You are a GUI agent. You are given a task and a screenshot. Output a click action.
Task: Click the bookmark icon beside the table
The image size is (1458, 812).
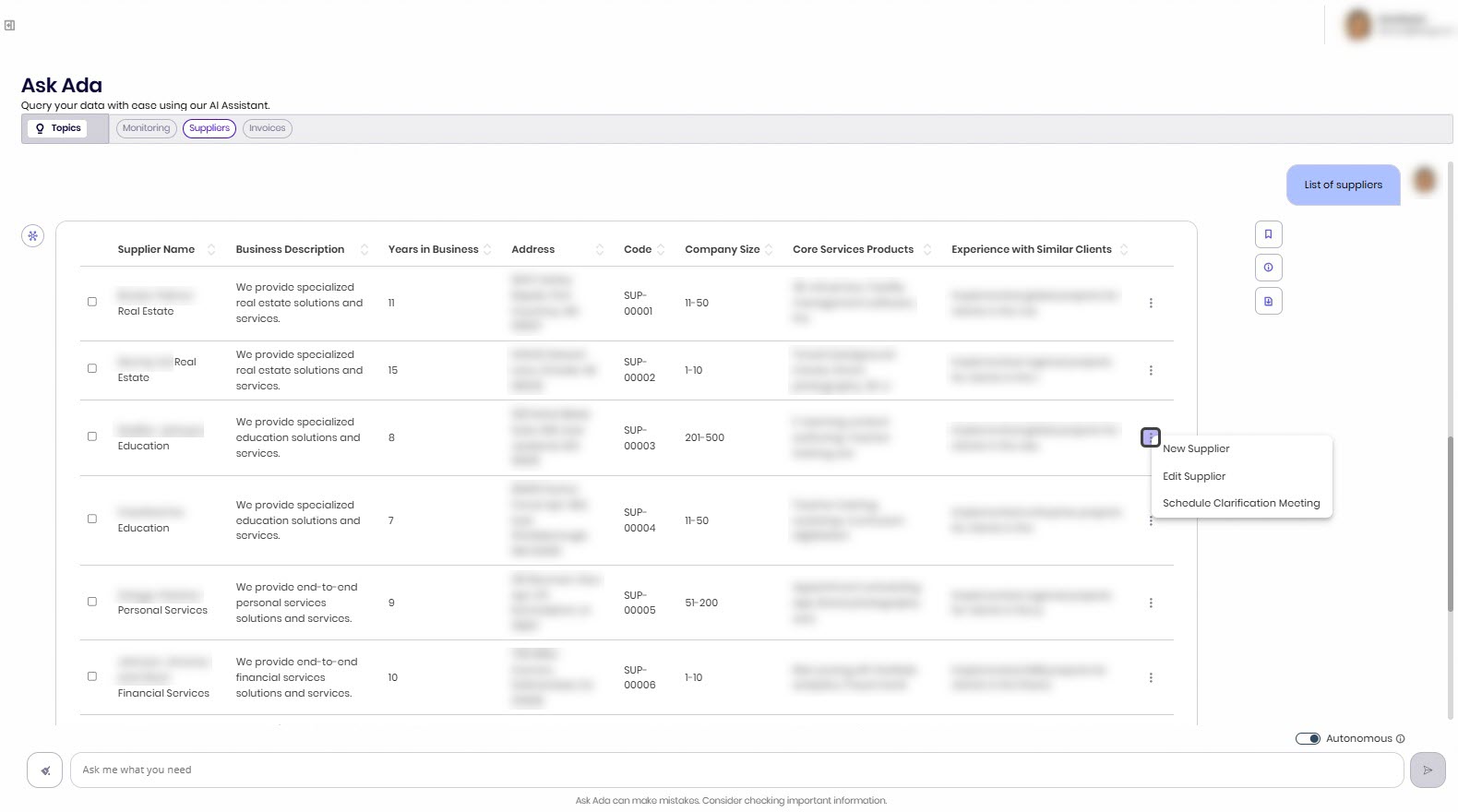(1268, 234)
